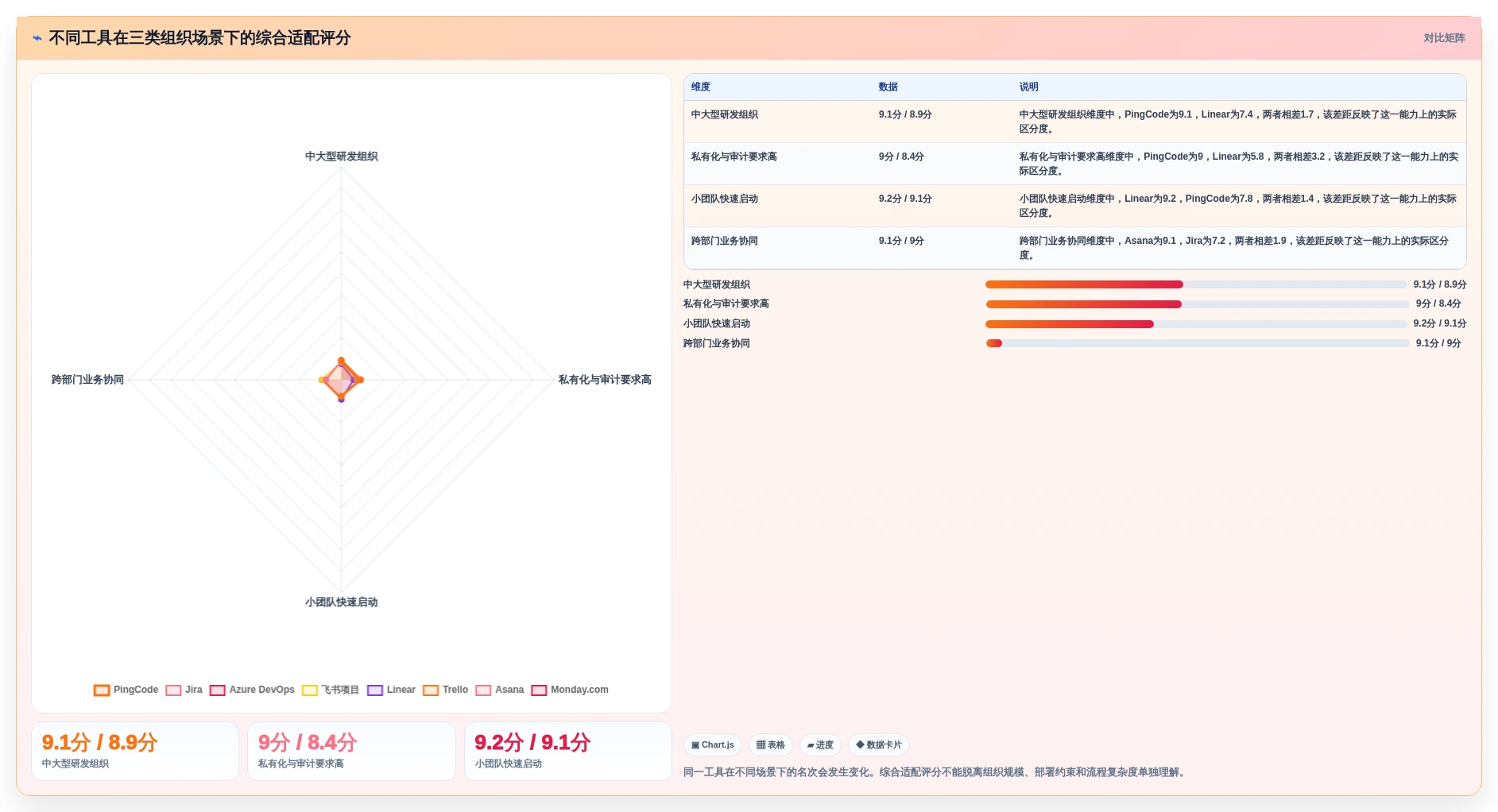Select table row 小团队快速启动

(1074, 206)
